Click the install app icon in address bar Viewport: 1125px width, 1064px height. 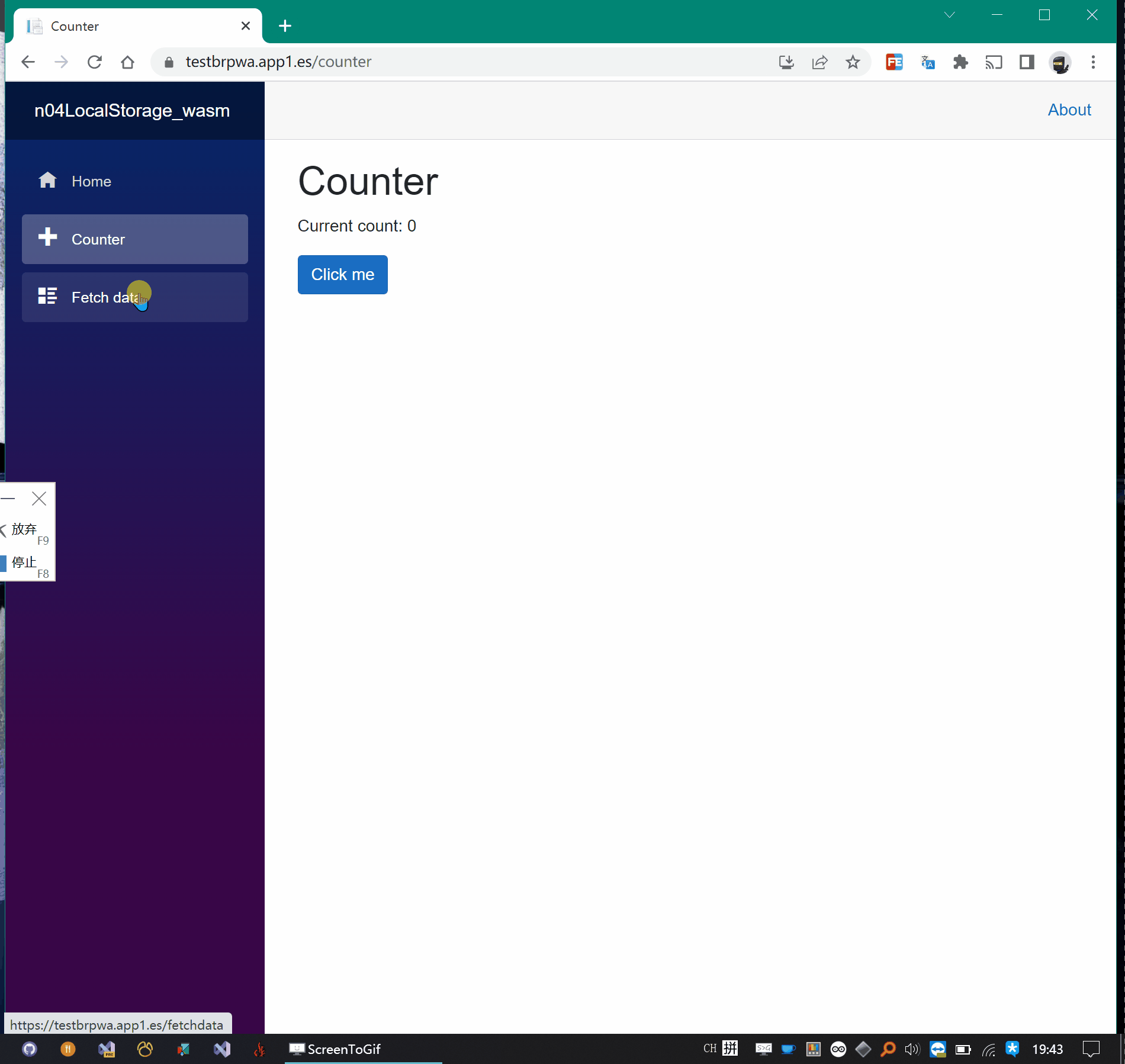[x=786, y=62]
